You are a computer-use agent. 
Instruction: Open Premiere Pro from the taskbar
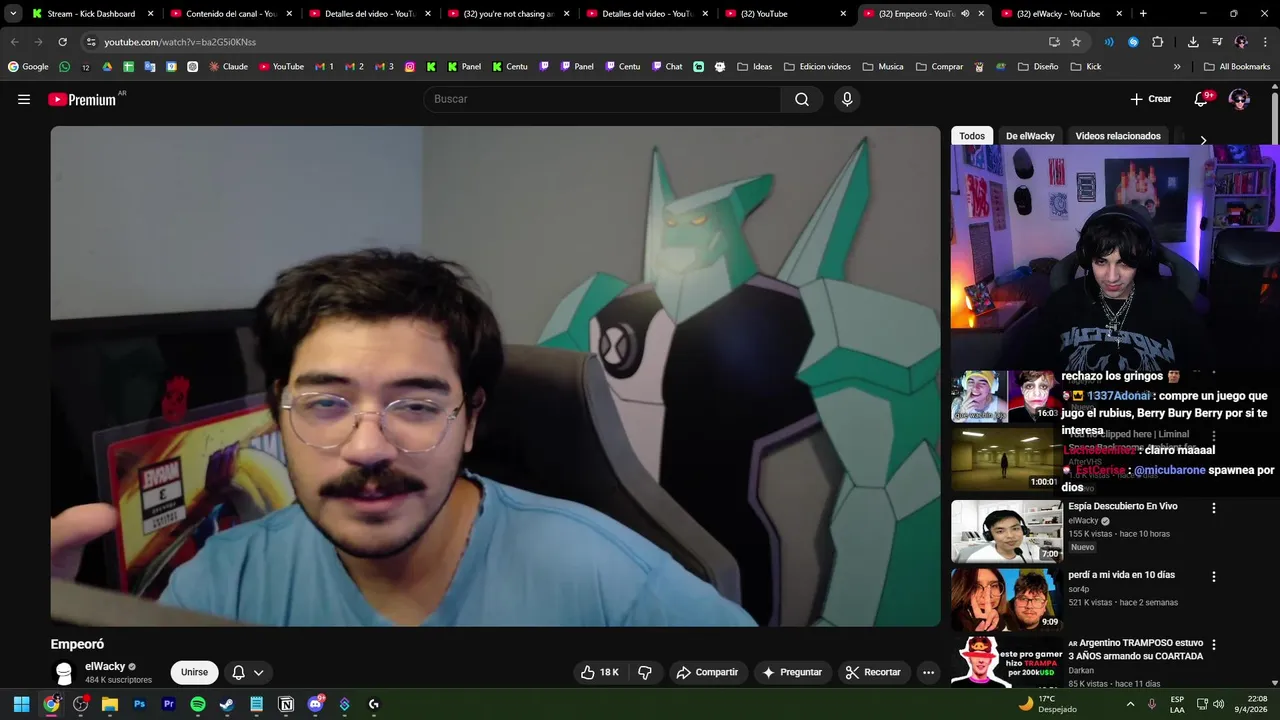pyautogui.click(x=169, y=704)
